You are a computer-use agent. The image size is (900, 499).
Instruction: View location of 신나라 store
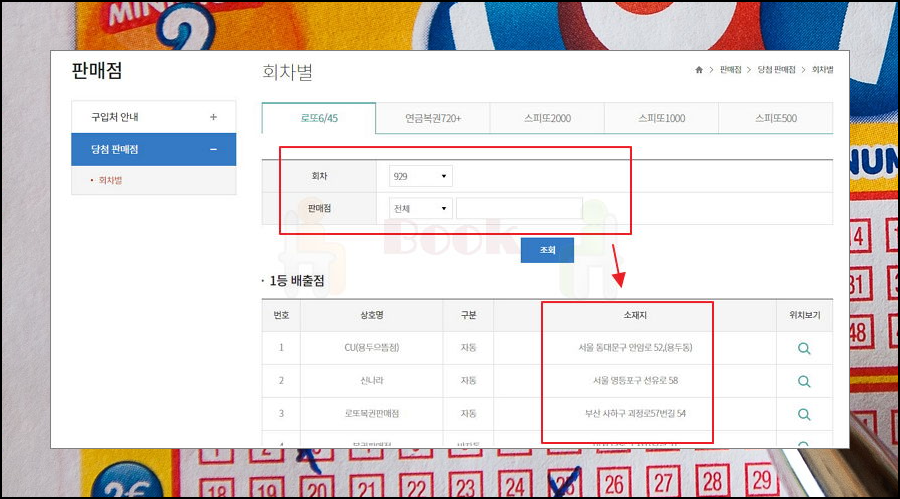[804, 381]
